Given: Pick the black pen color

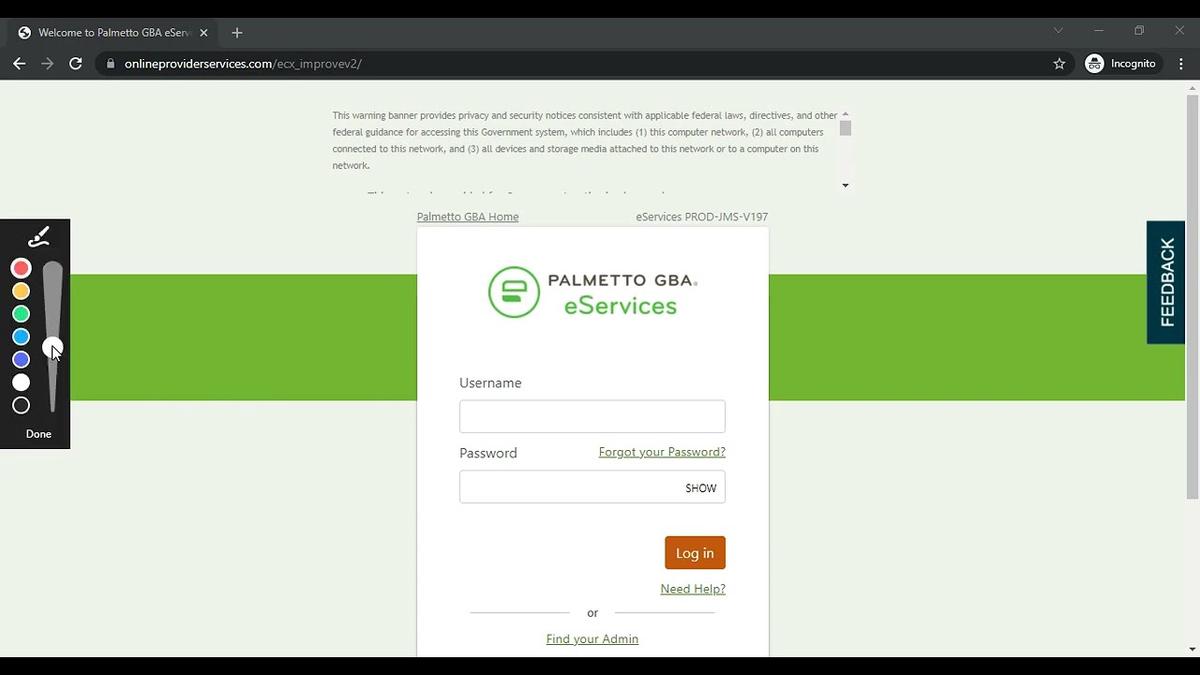Looking at the screenshot, I should coord(21,405).
